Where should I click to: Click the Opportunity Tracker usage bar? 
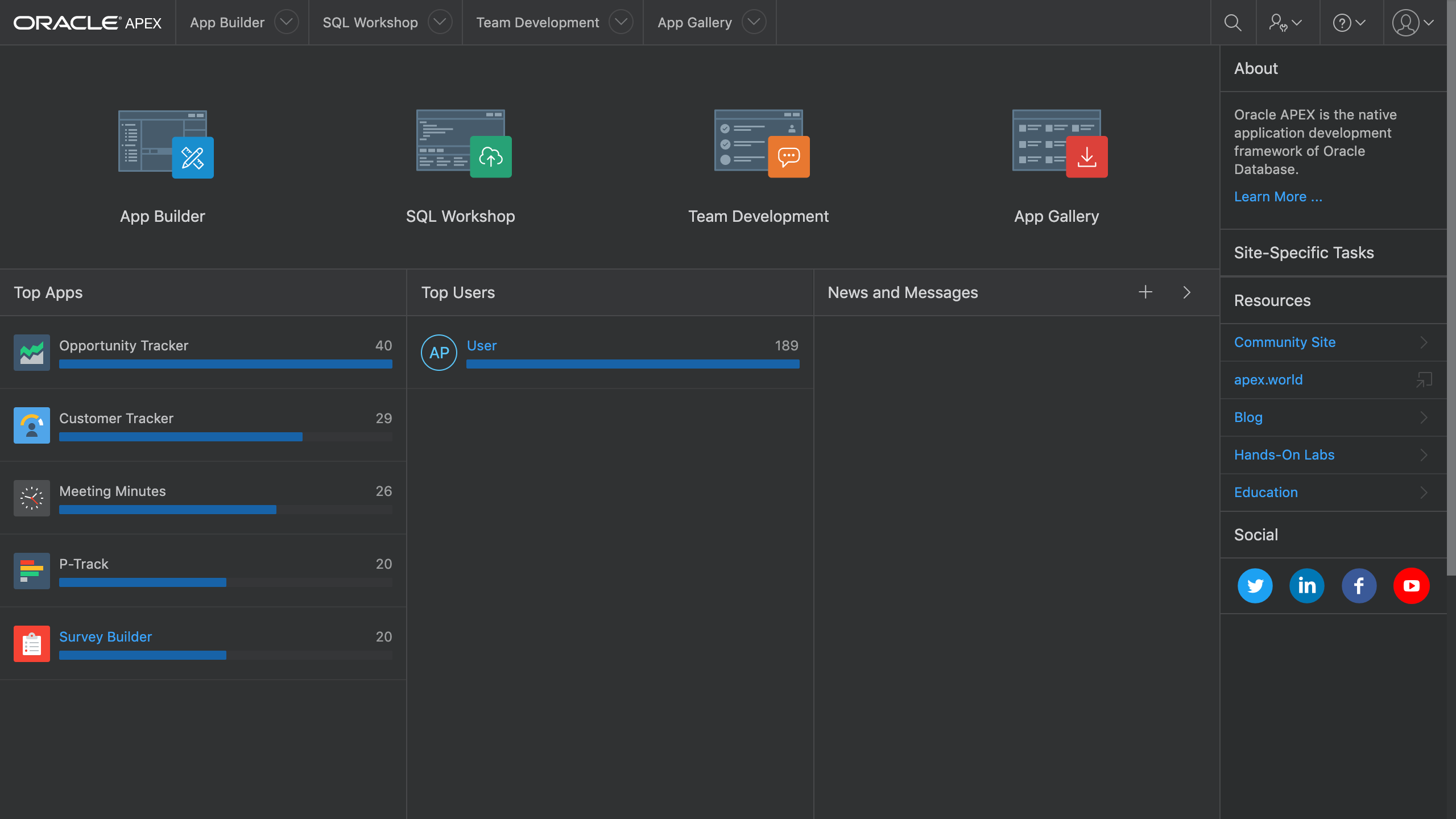pos(225,364)
